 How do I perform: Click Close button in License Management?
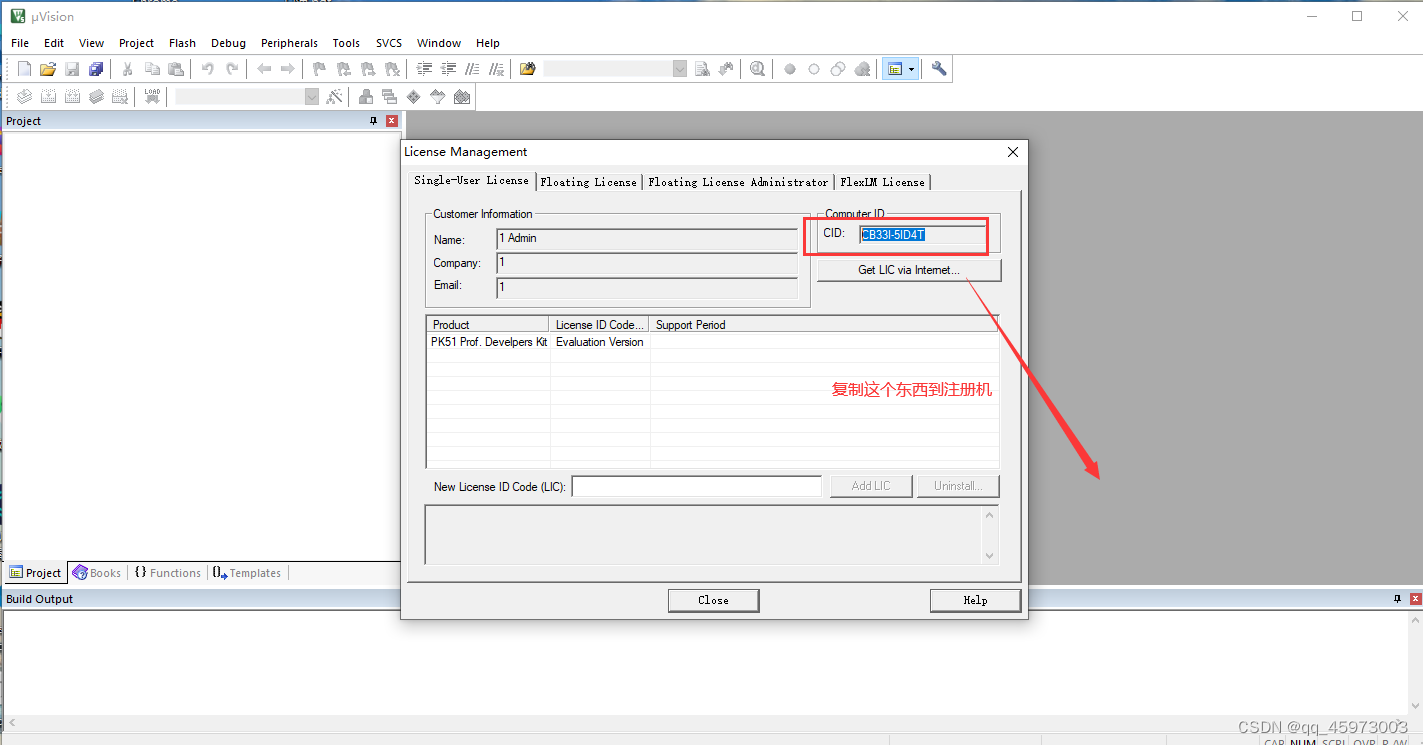(713, 600)
